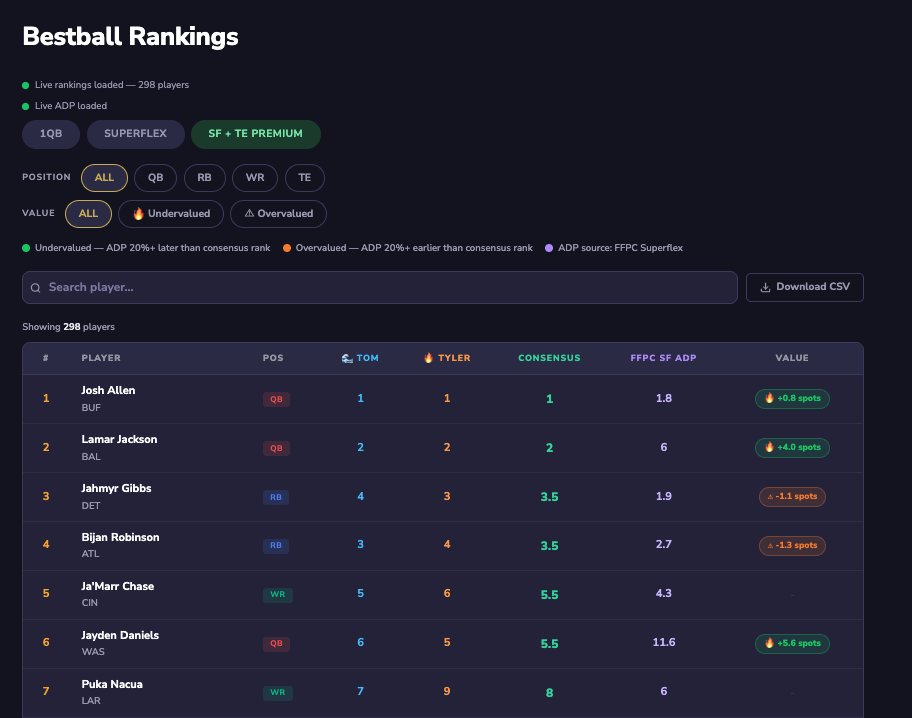The height and width of the screenshot is (718, 912).
Task: Click Josh Allen's QB position badge
Action: (x=276, y=399)
